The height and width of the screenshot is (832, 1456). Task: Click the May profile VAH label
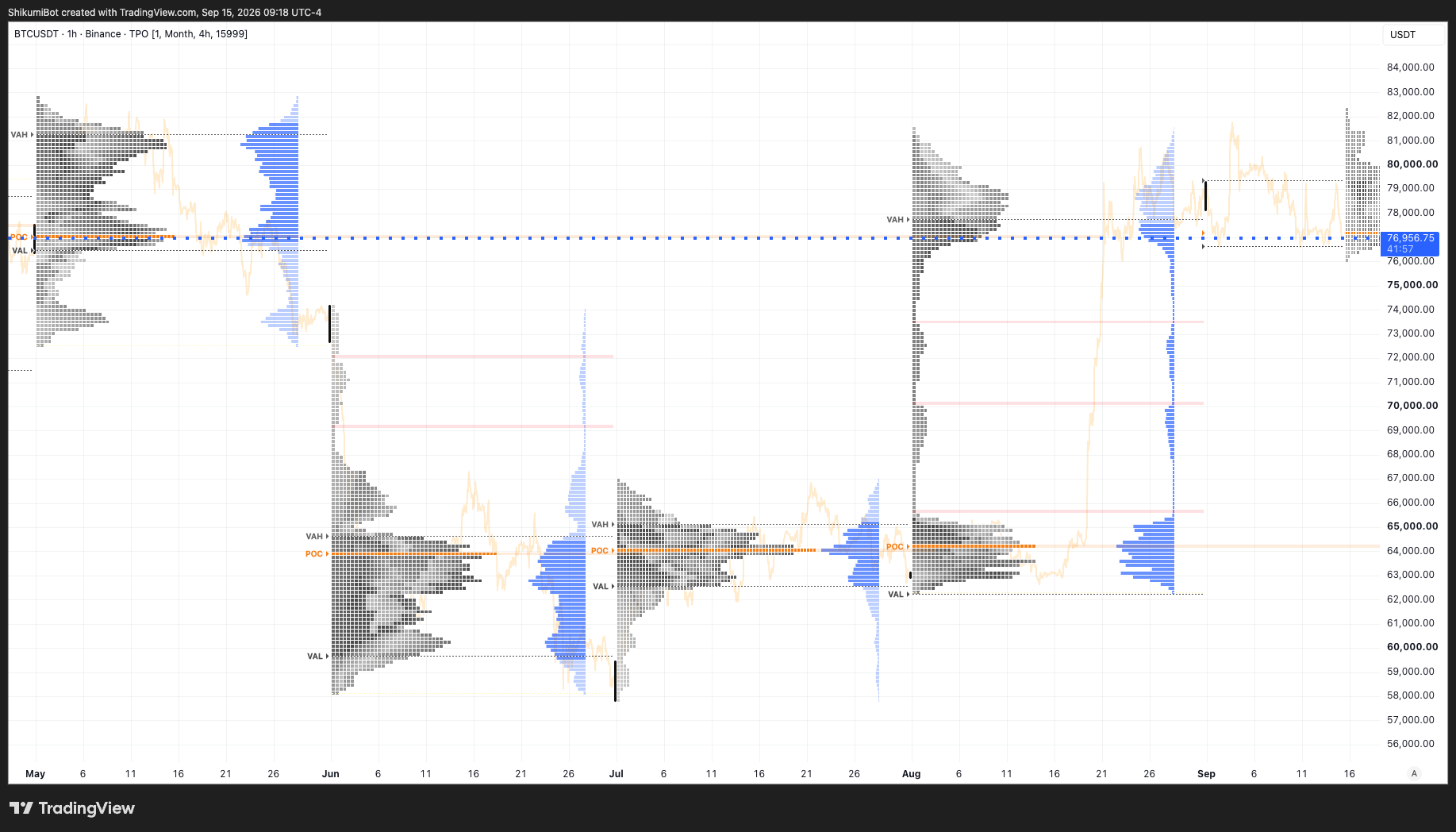click(x=19, y=135)
